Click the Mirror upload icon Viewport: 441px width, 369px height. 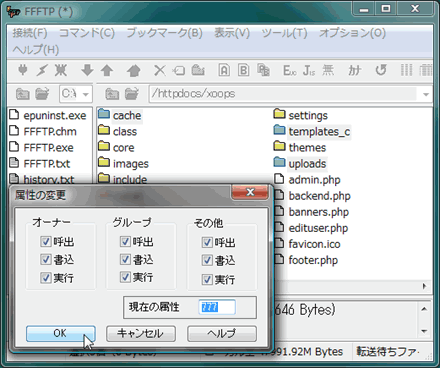click(x=134, y=70)
